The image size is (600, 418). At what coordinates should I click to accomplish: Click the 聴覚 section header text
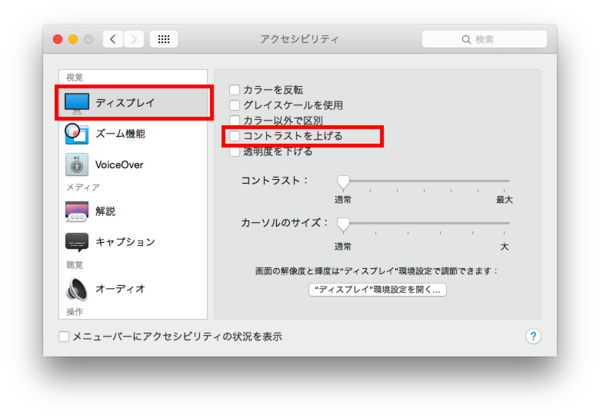(x=74, y=265)
